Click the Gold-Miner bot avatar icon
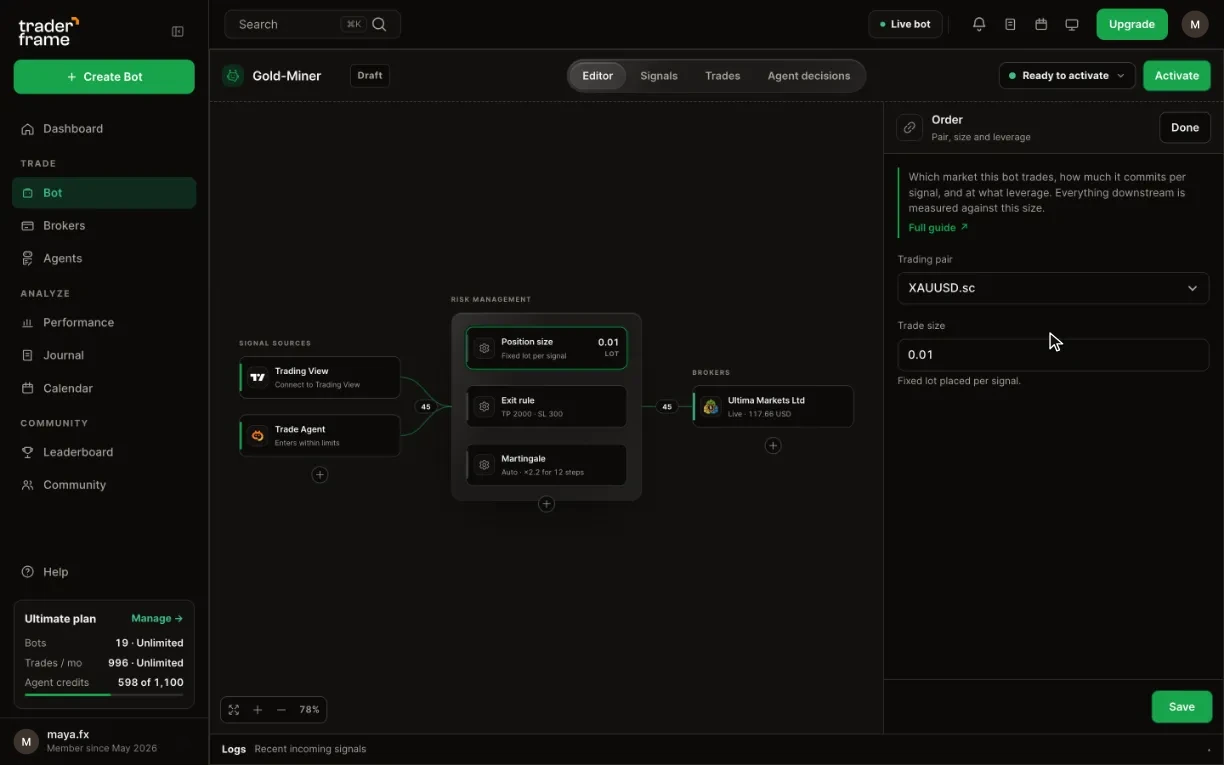The image size is (1224, 765). click(233, 76)
